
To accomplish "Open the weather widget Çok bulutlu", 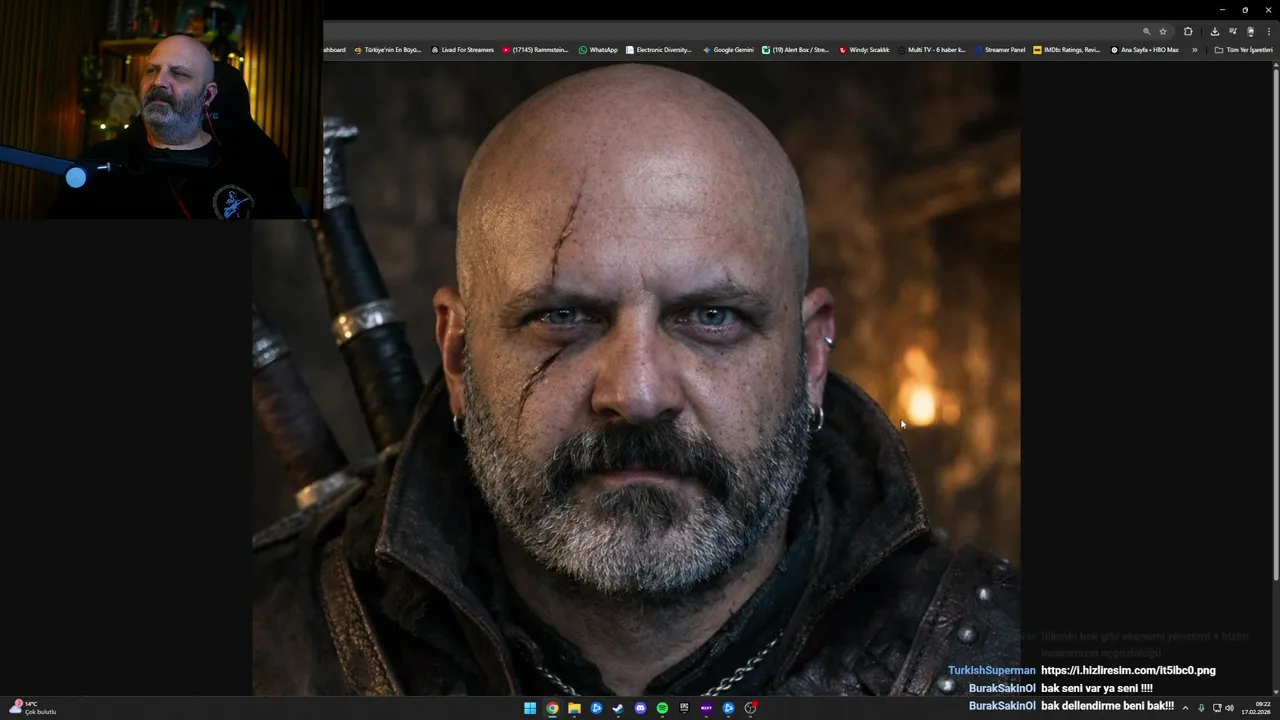I will coord(32,708).
